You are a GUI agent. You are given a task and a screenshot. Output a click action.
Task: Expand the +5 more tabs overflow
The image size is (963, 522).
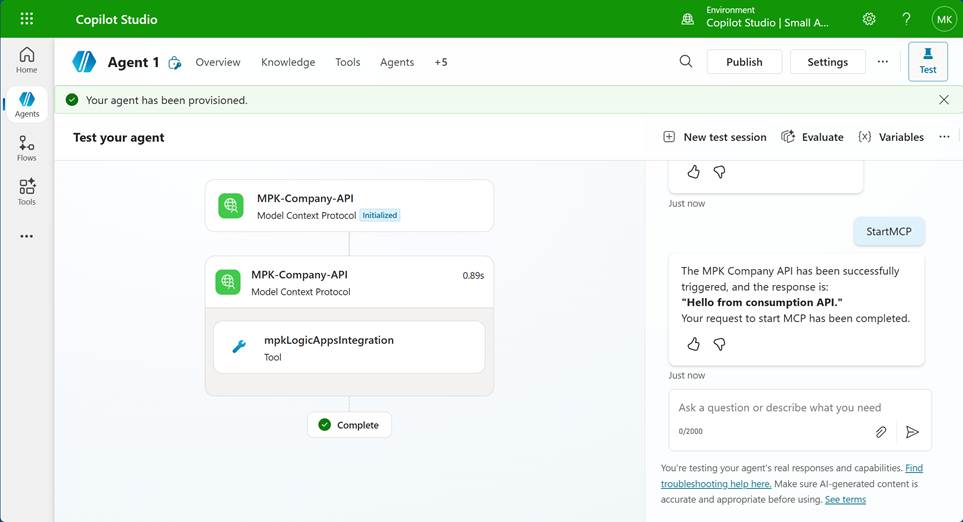click(x=441, y=62)
